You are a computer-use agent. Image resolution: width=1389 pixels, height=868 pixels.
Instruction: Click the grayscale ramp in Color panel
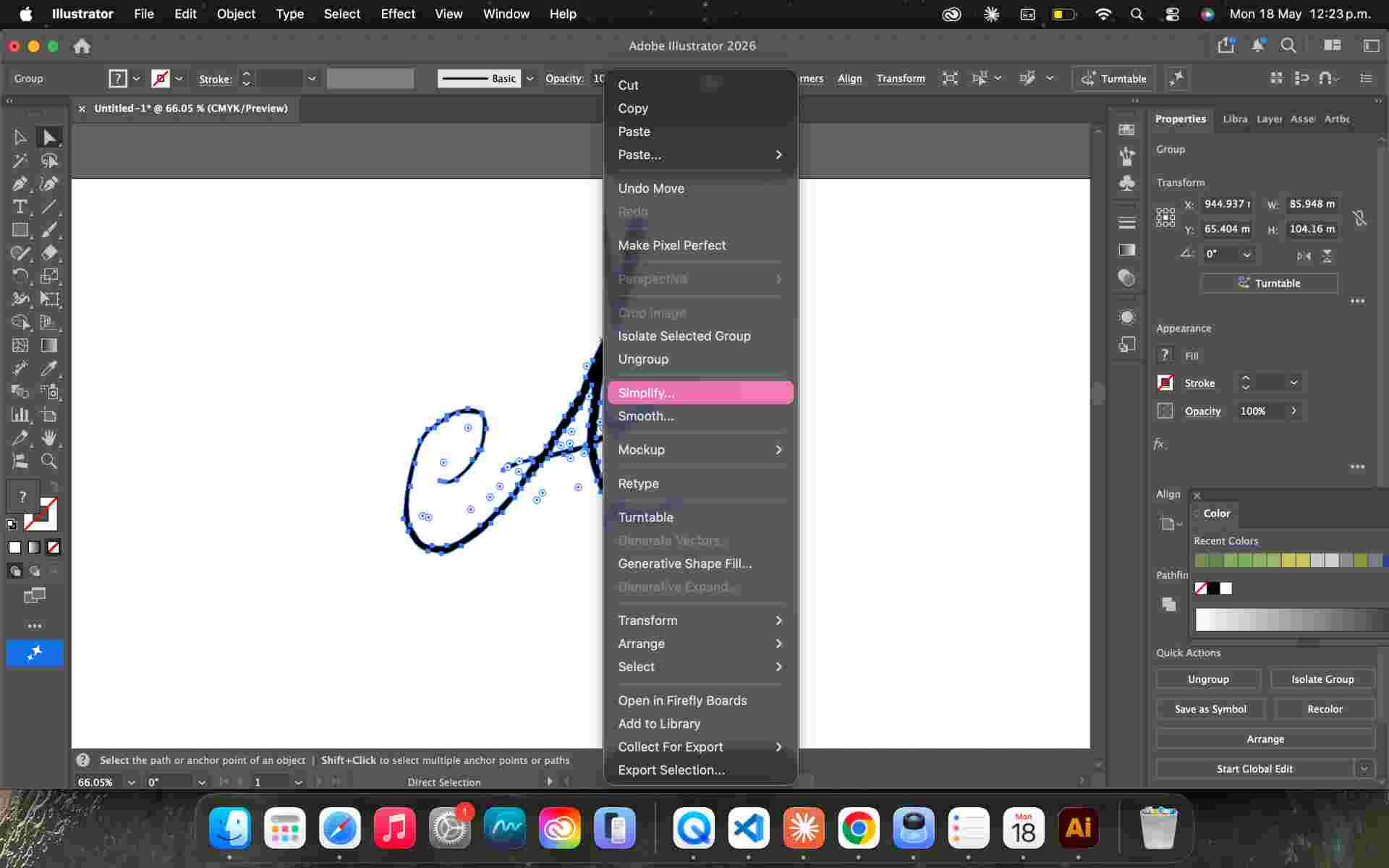pos(1291,620)
